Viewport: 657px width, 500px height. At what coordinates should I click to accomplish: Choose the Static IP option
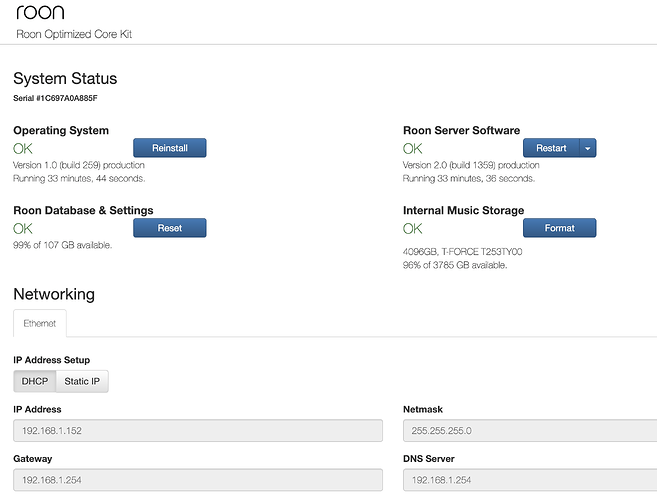click(82, 381)
